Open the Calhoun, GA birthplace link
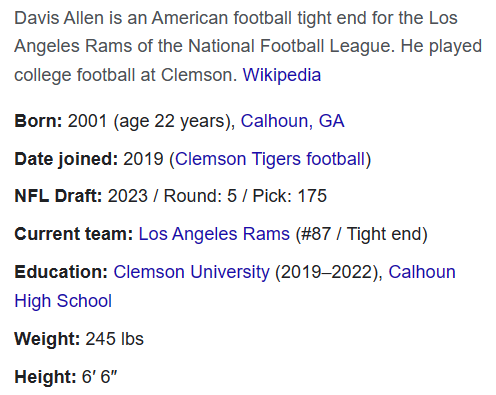 (292, 121)
